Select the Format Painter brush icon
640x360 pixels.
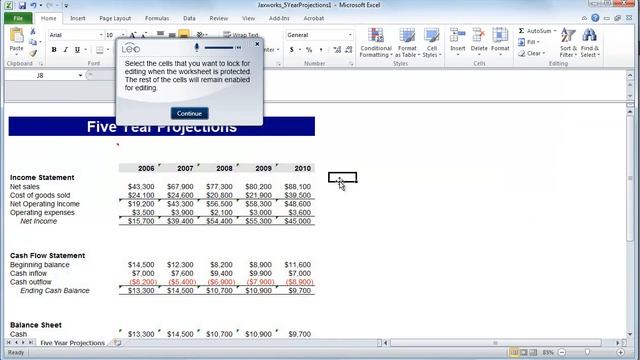point(33,53)
